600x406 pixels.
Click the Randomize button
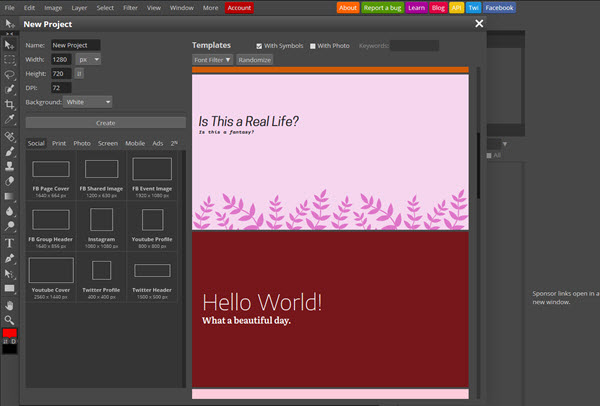coord(254,60)
